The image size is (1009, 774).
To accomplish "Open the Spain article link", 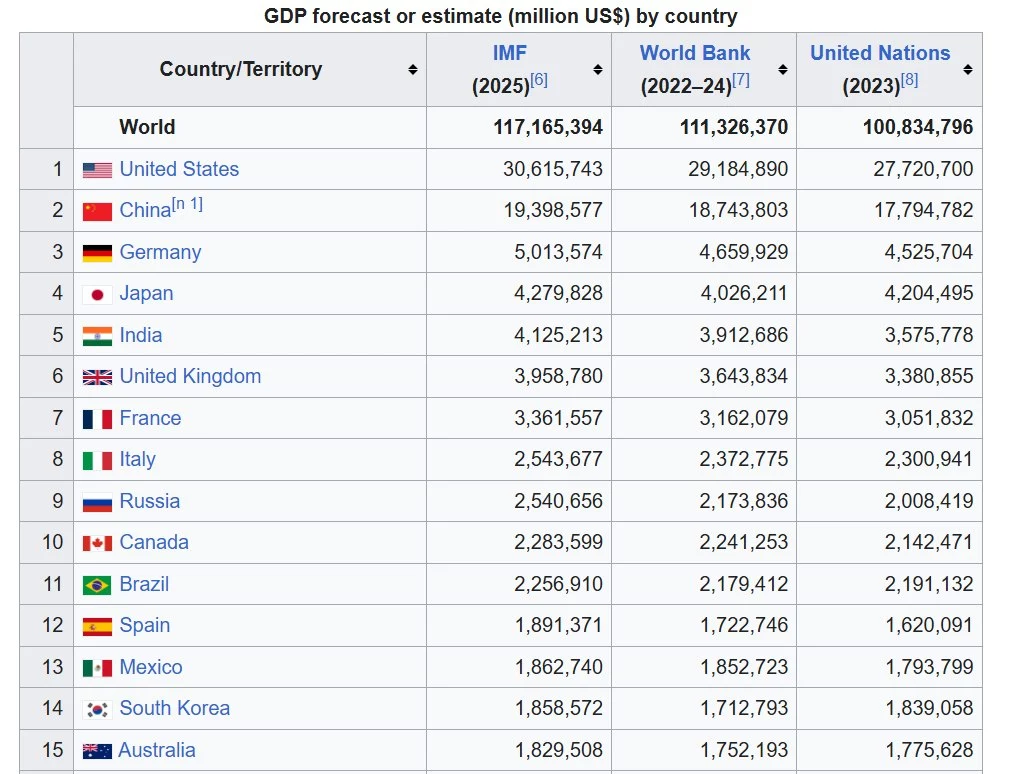I will (x=145, y=625).
